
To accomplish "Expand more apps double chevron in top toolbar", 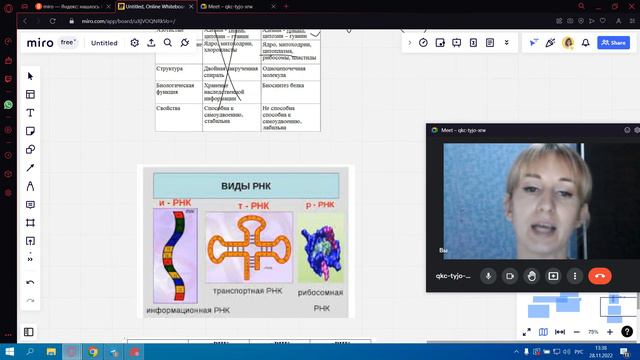I will [x=507, y=43].
